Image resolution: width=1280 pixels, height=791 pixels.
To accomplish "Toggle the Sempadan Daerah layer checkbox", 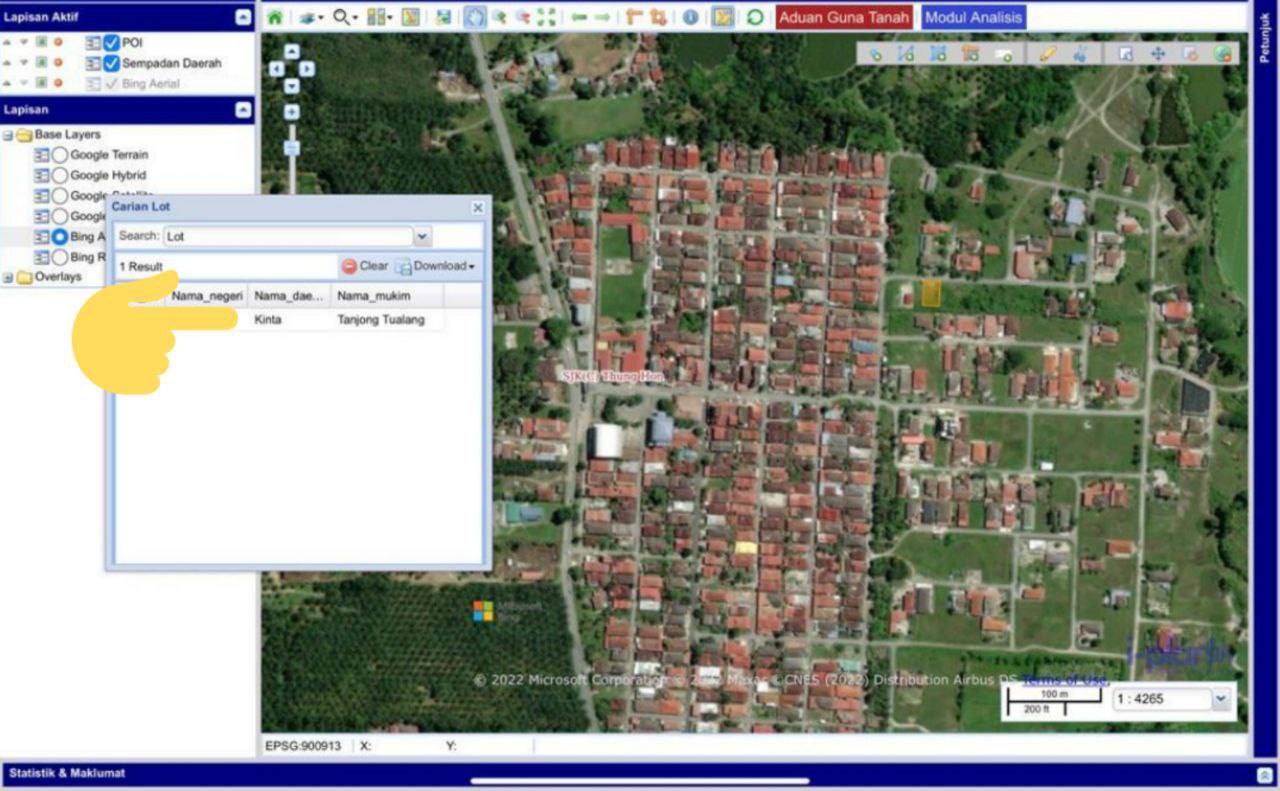I will 111,63.
